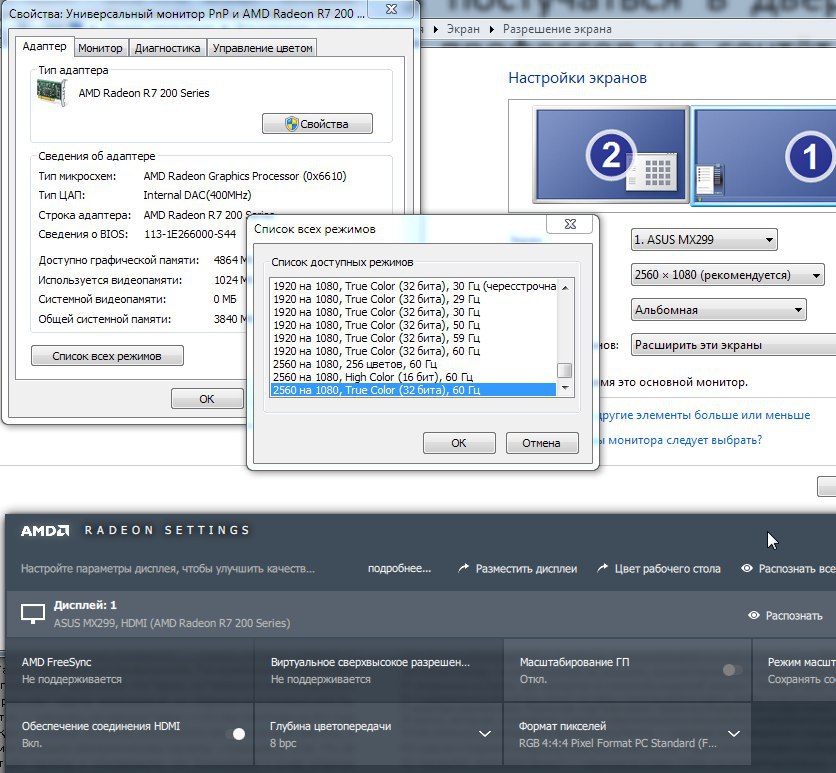Open Цвет рабочего стола in Radeon Settings

[x=658, y=569]
